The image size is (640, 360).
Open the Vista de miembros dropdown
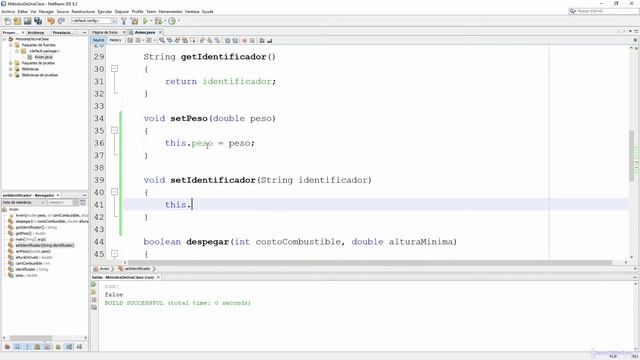point(23,202)
